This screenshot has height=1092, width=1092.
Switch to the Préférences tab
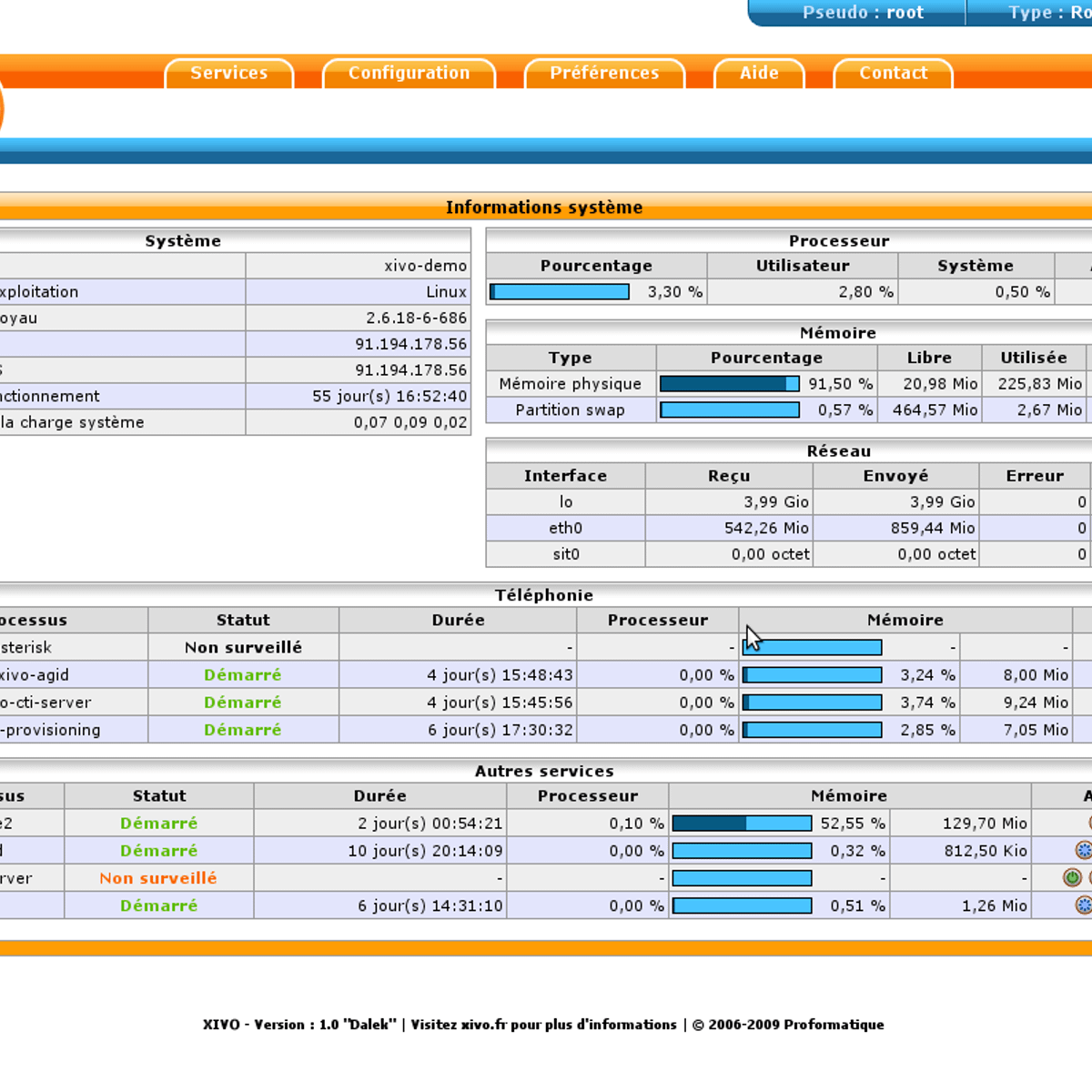pyautogui.click(x=604, y=74)
